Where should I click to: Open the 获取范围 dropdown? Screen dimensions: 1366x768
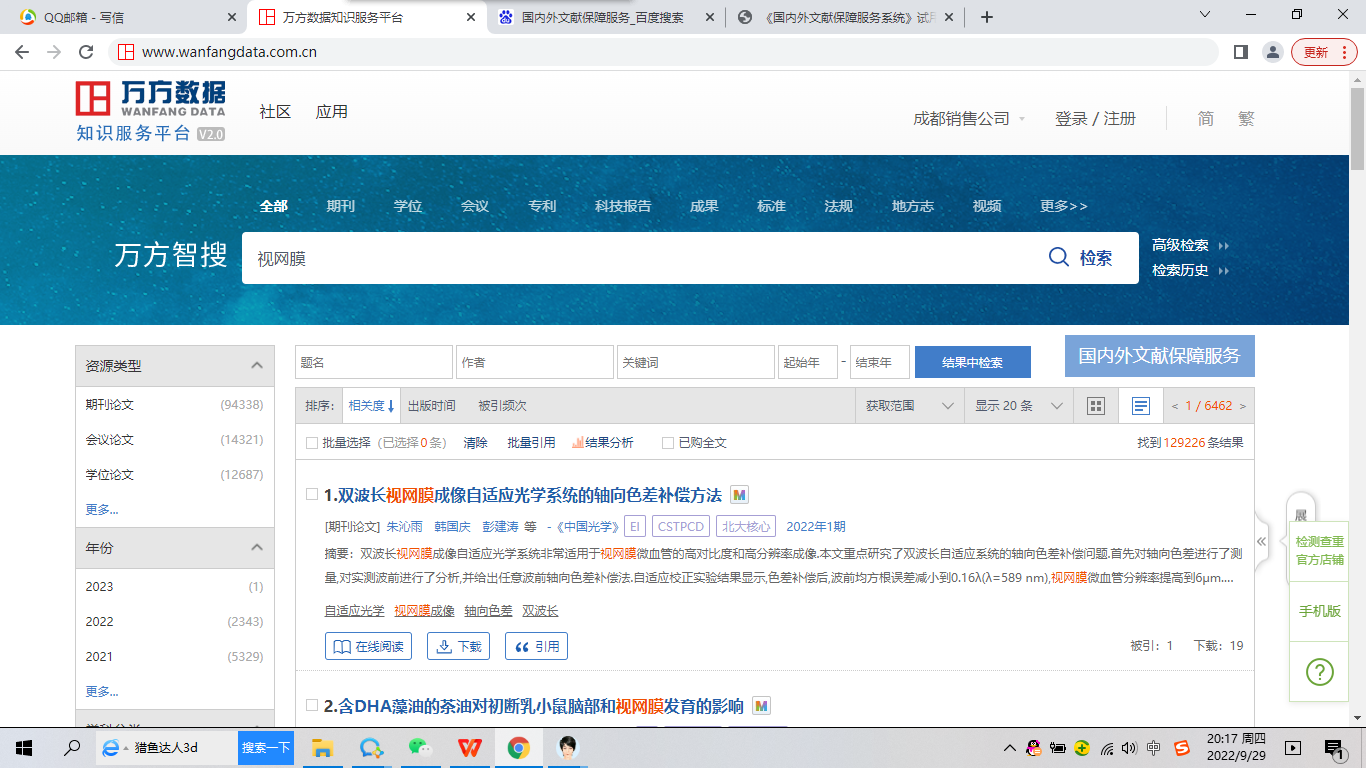909,406
